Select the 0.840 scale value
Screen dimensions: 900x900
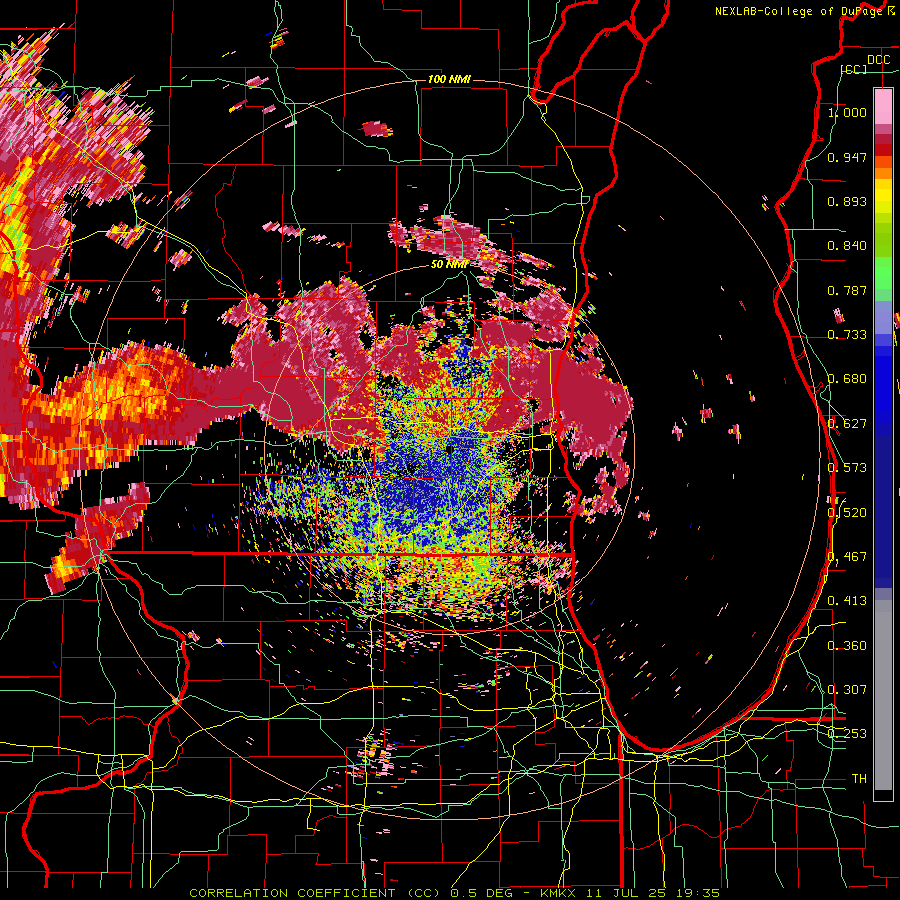click(847, 246)
